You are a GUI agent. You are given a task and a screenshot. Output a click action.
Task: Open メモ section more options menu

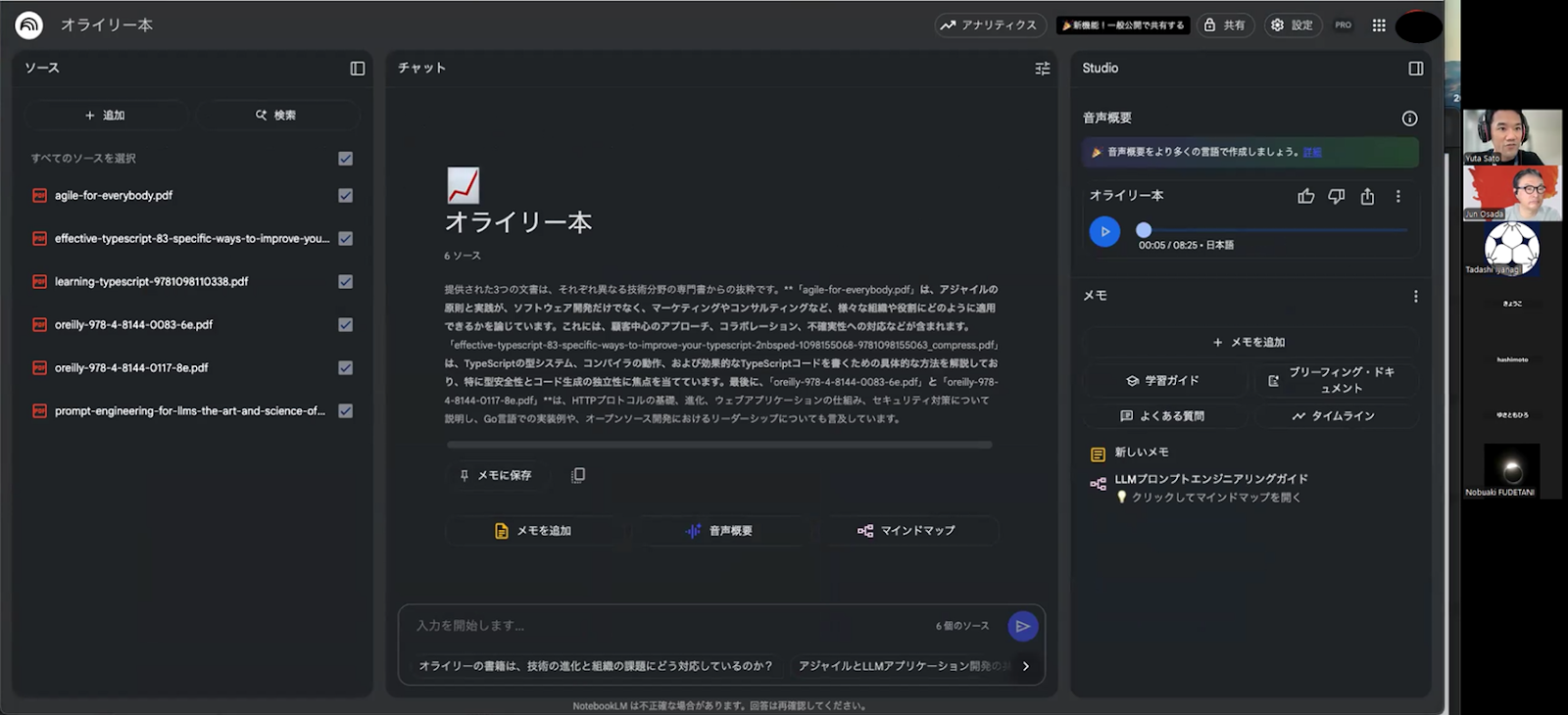click(x=1415, y=296)
